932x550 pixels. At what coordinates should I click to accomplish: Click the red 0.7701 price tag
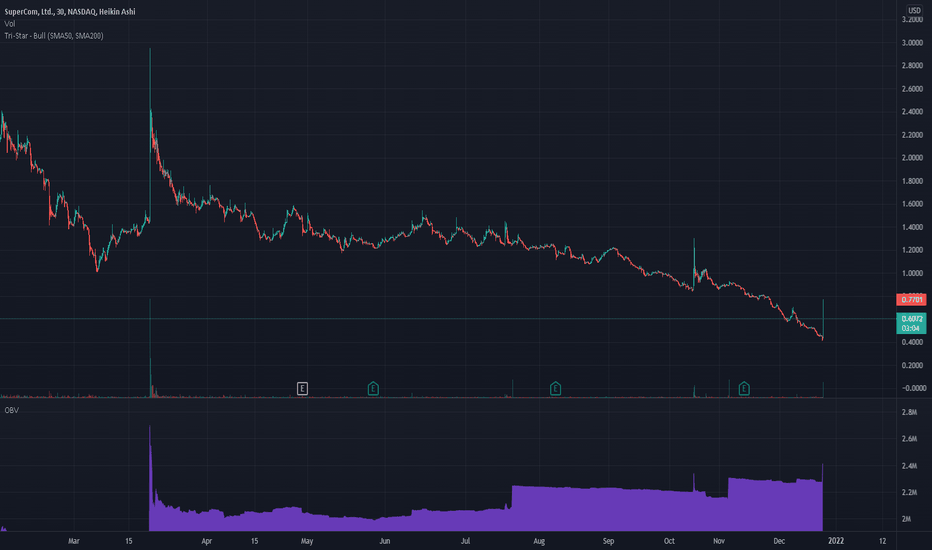(x=911, y=300)
